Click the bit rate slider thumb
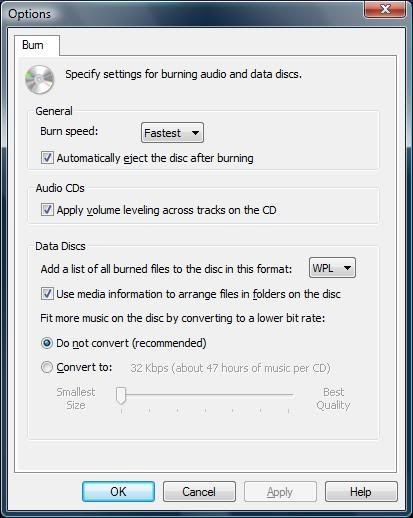The width and height of the screenshot is (413, 518). 121,395
